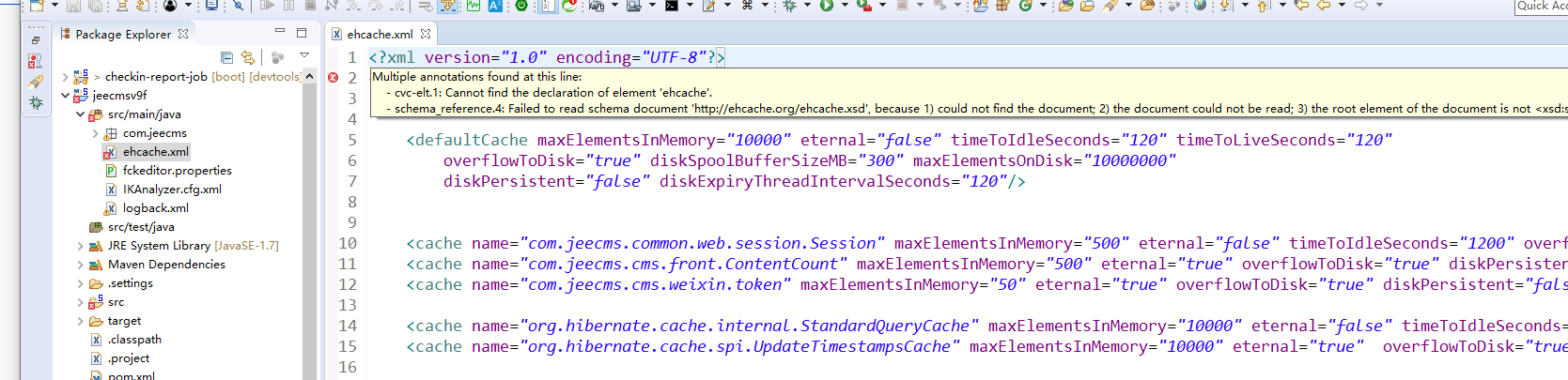
Task: Navigate Back with yellow arrow icon
Action: [1324, 6]
